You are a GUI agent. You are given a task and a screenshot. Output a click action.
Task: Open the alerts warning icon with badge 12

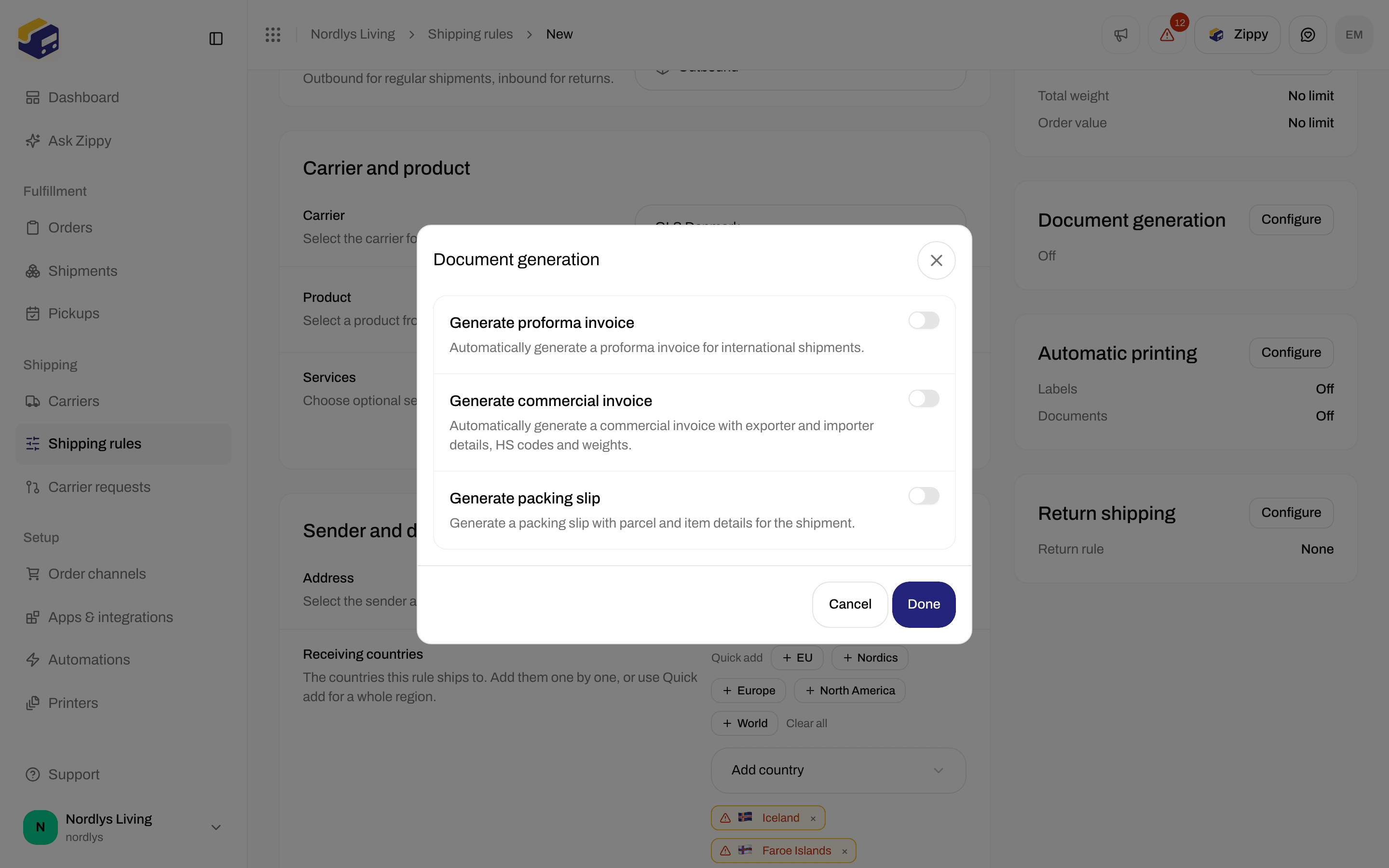coord(1167,35)
